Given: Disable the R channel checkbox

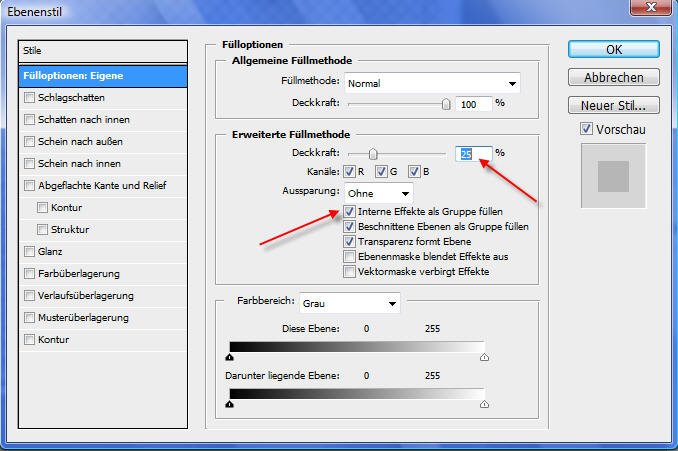Looking at the screenshot, I should [x=352, y=172].
